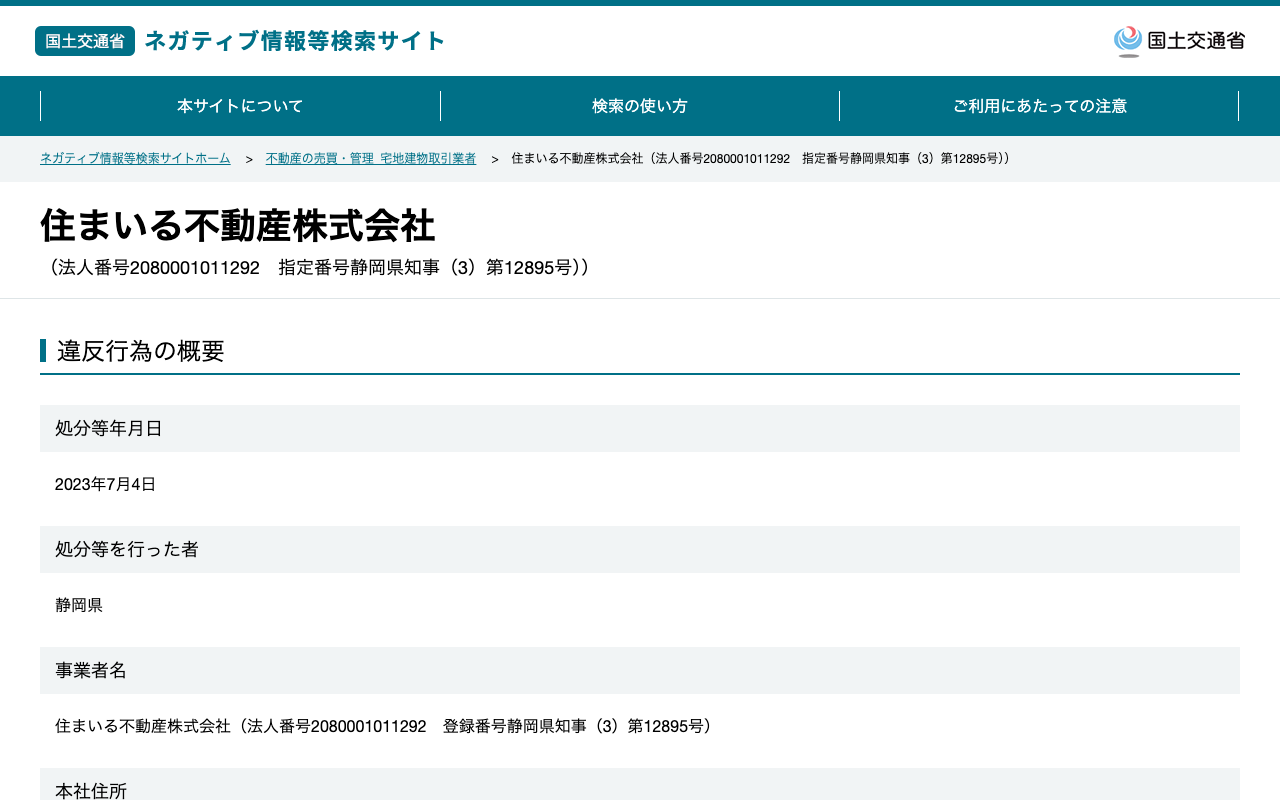Click the 国土交通省 text beside the emblem
Viewport: 1280px width, 800px height.
pos(1196,41)
